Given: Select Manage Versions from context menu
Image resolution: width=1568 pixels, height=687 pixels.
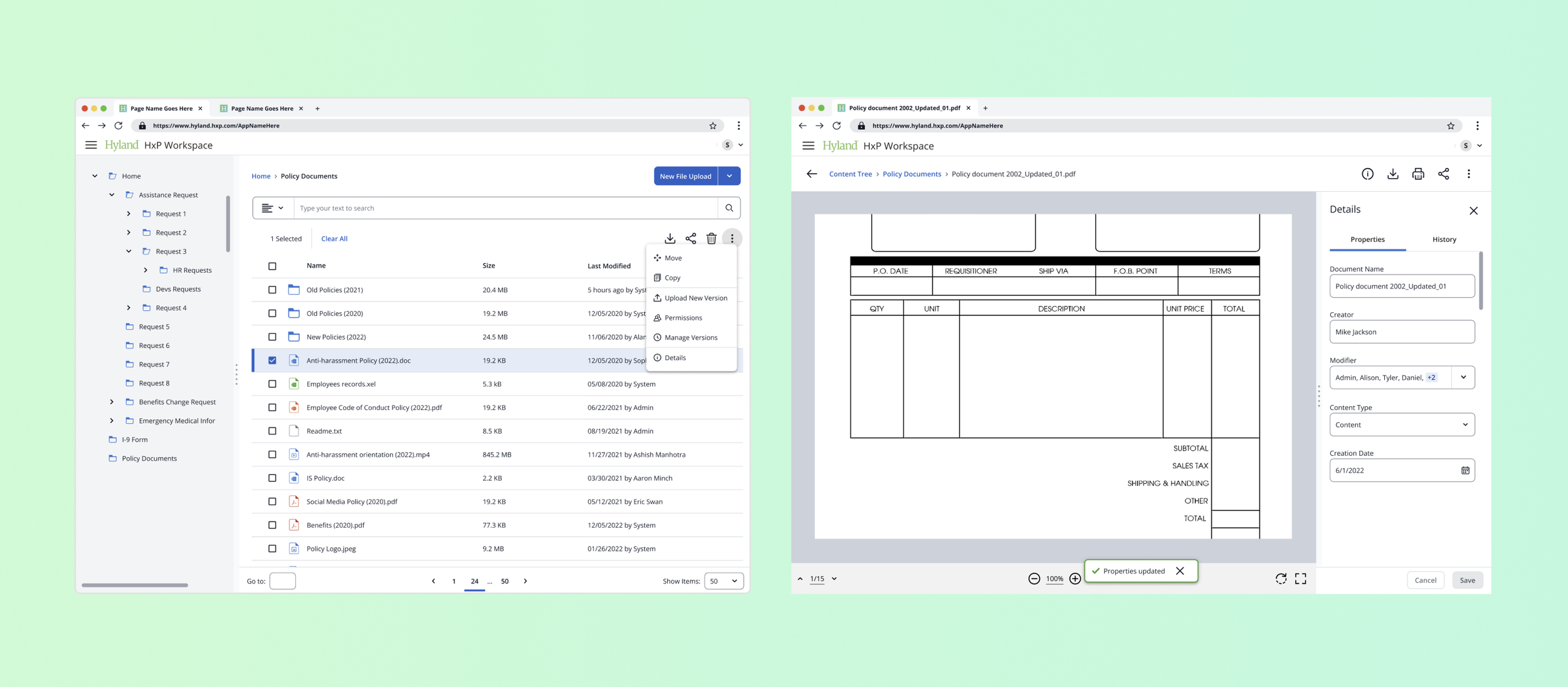Looking at the screenshot, I should click(691, 338).
